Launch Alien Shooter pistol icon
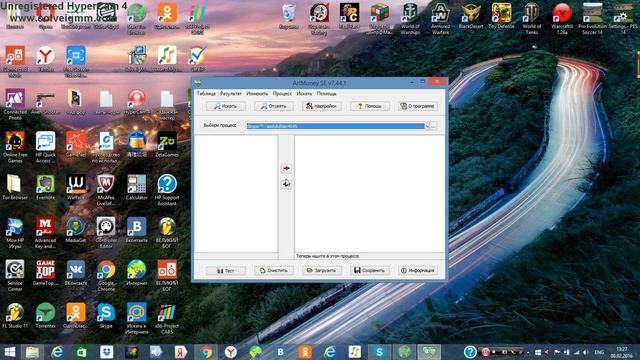This screenshot has height=360, width=640. click(45, 102)
